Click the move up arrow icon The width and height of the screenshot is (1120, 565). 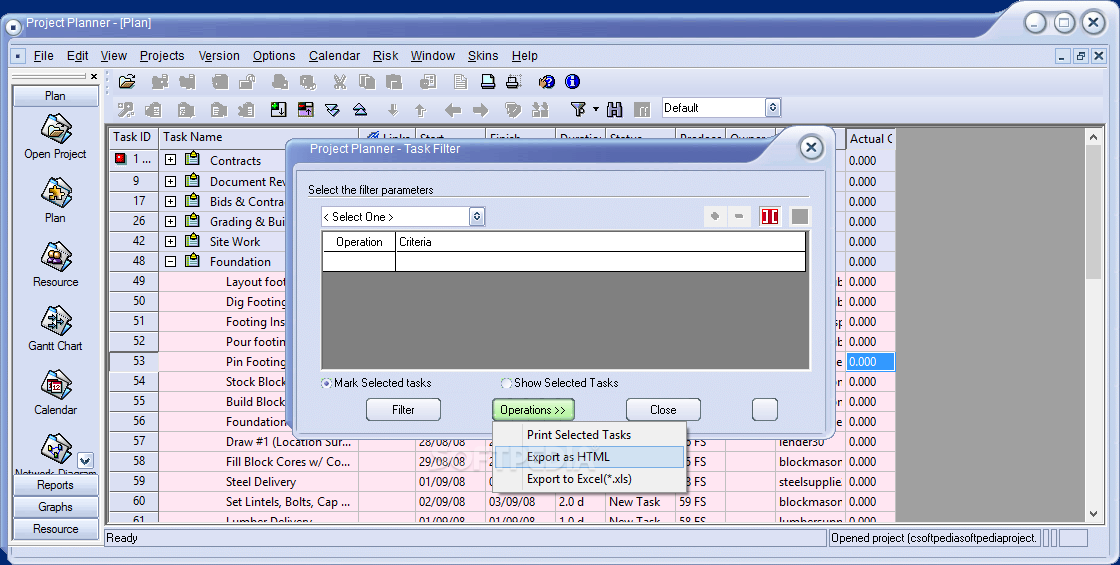pos(420,109)
